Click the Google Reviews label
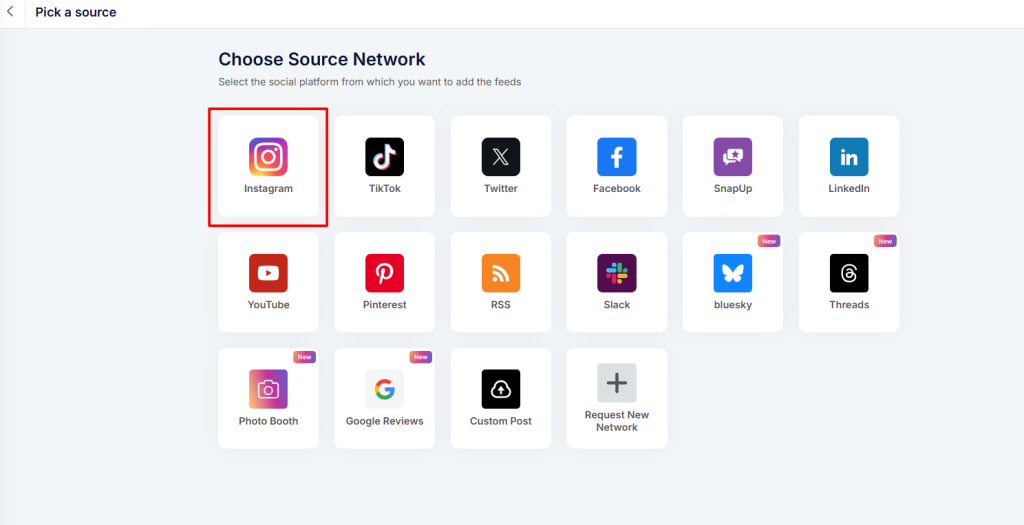Image resolution: width=1024 pixels, height=525 pixels. coord(385,421)
